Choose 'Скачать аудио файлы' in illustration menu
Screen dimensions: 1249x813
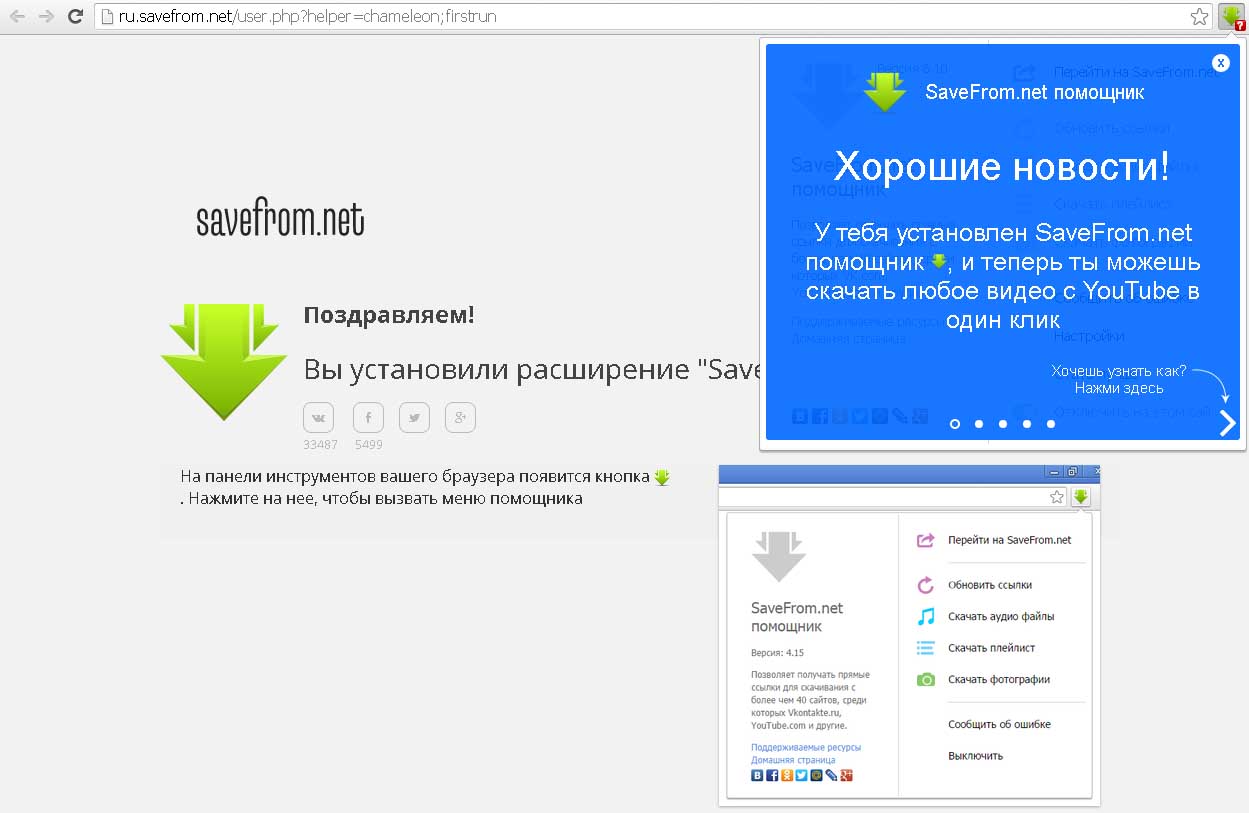(x=1001, y=617)
